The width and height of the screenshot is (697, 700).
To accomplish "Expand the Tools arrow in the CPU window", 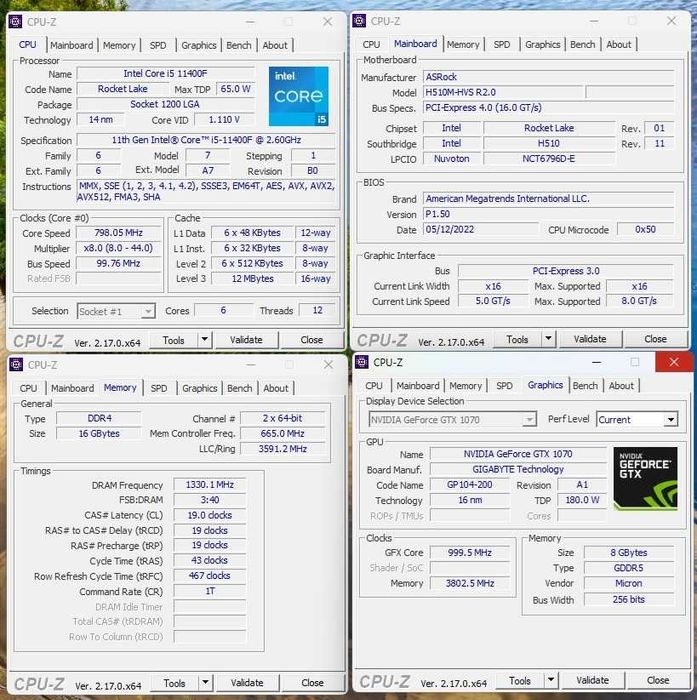I will pyautogui.click(x=204, y=340).
